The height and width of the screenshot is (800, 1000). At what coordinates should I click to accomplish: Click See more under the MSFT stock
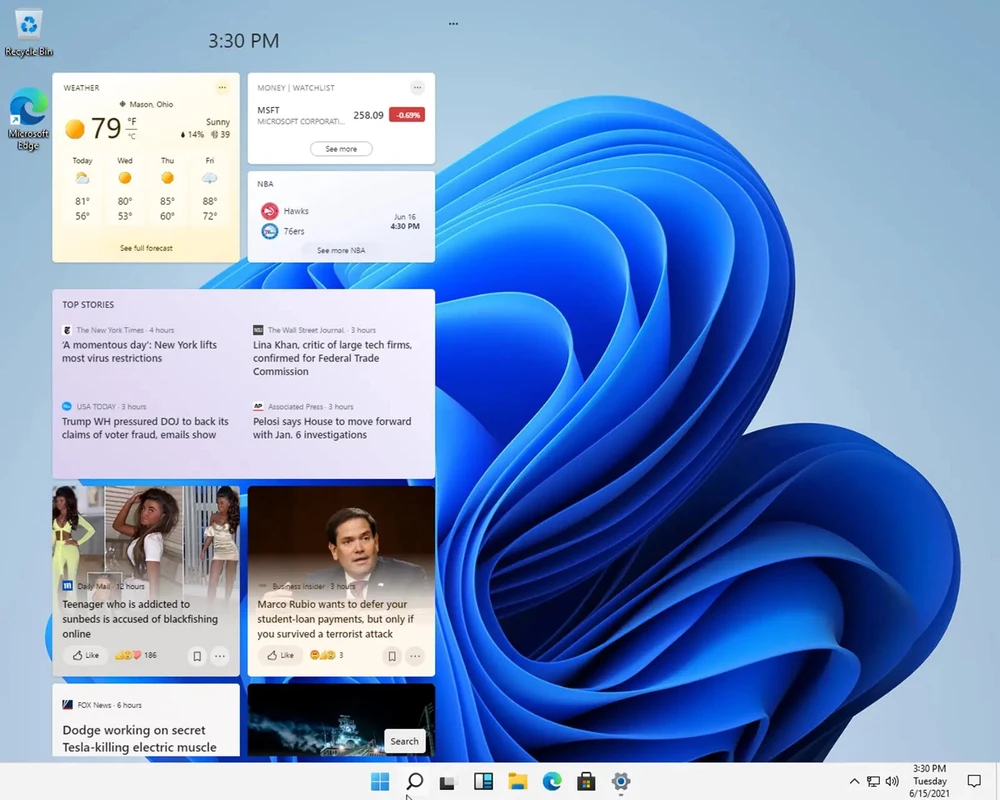point(341,148)
